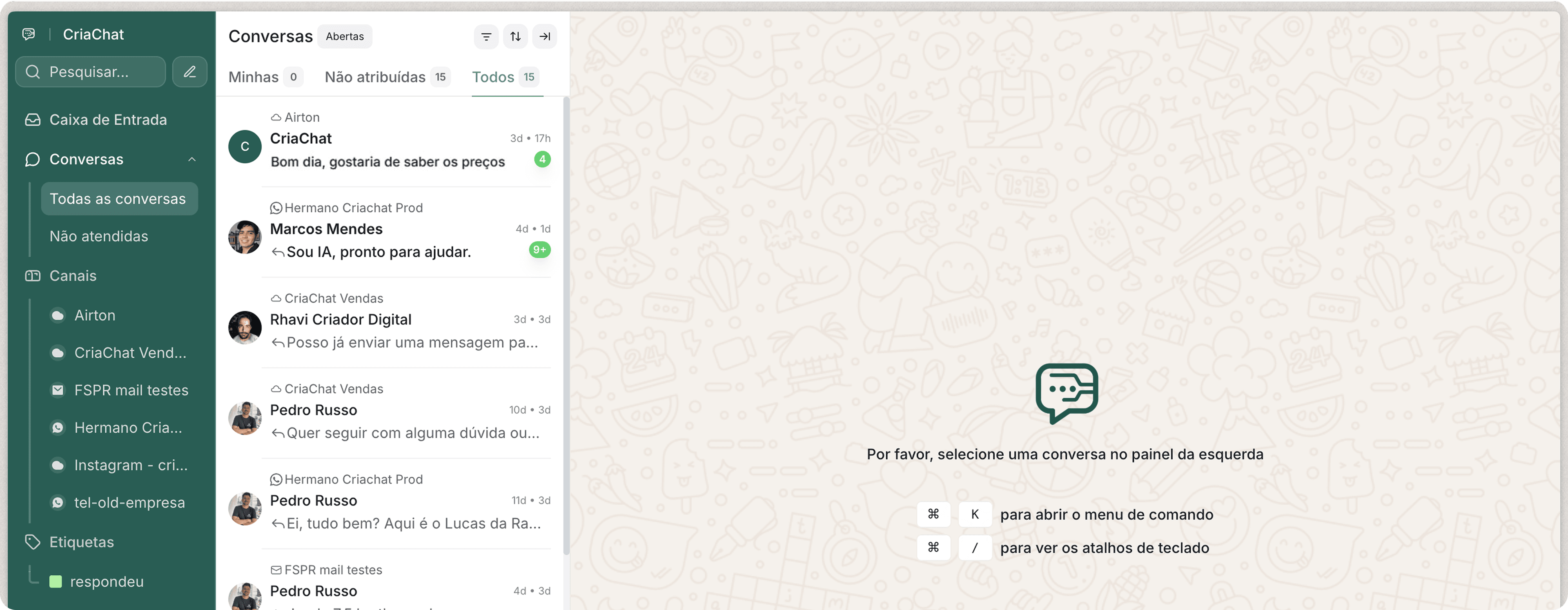Open the FSPR mail testes channel
Image resolution: width=1568 pixels, height=610 pixels.
click(131, 390)
